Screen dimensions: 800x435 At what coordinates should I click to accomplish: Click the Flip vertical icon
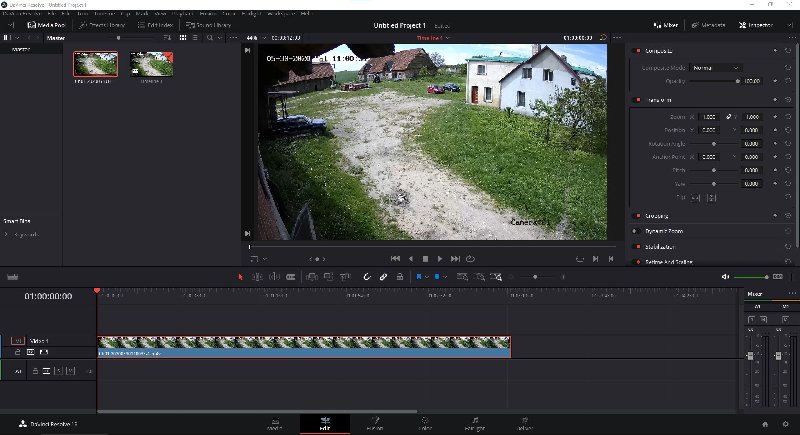(712, 197)
